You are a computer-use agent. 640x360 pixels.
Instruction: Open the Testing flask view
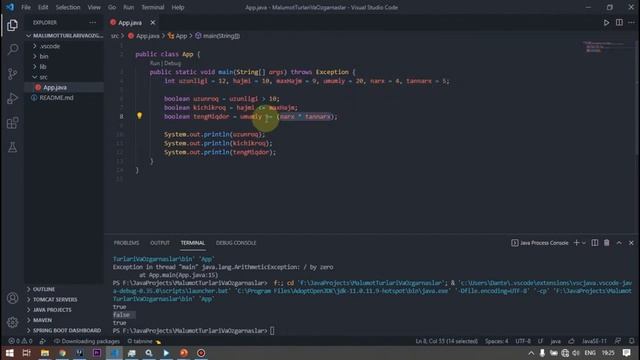pyautogui.click(x=12, y=147)
